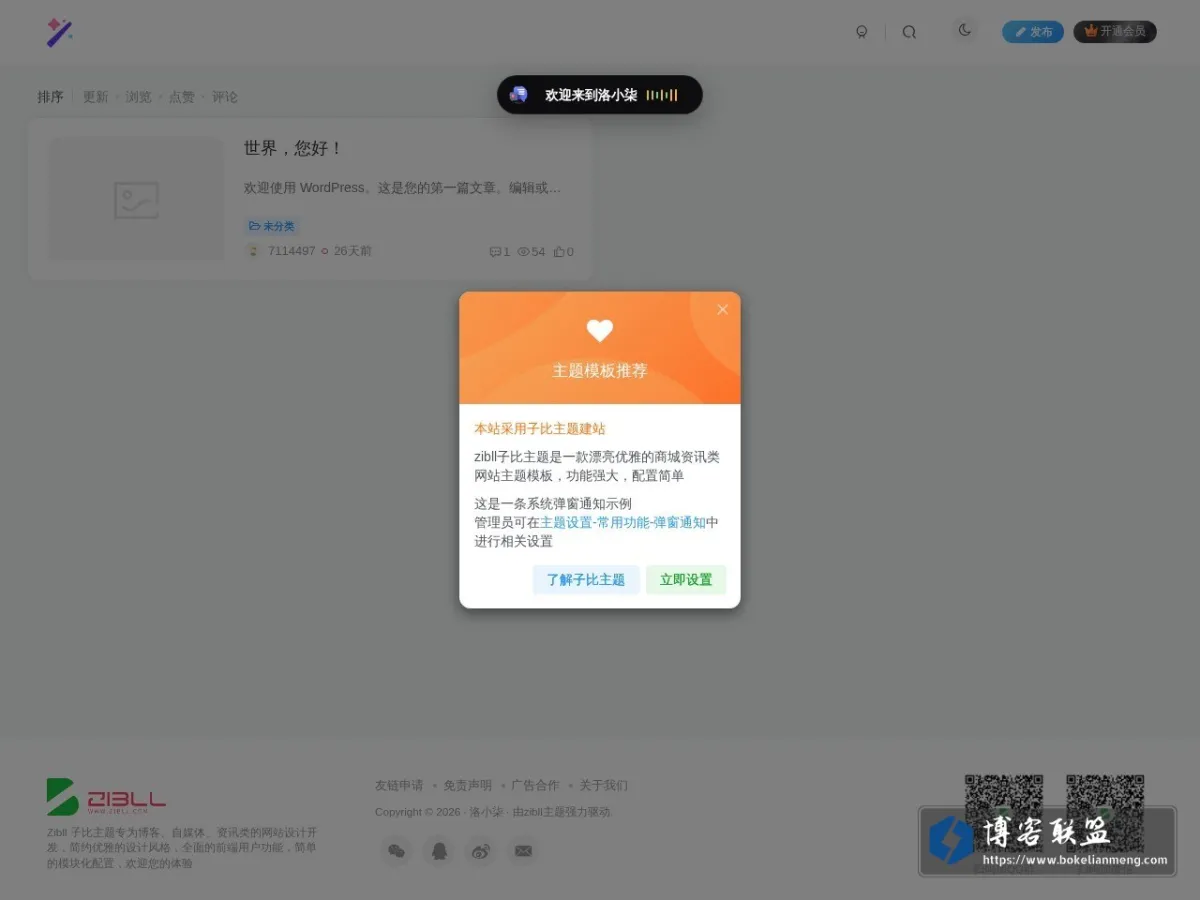Screen dimensions: 1200x900
Task: Click the post thumbs-up like icon
Action: point(559,252)
